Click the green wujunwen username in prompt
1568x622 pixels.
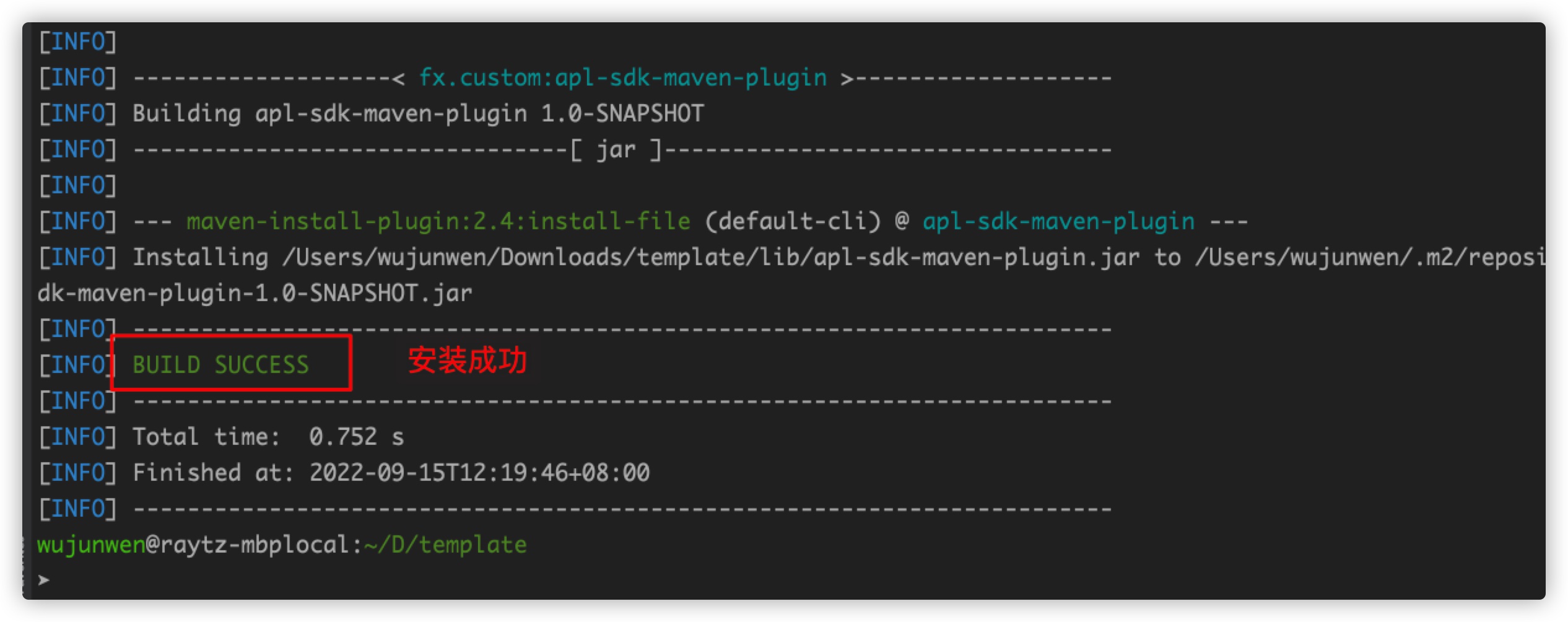tap(91, 545)
